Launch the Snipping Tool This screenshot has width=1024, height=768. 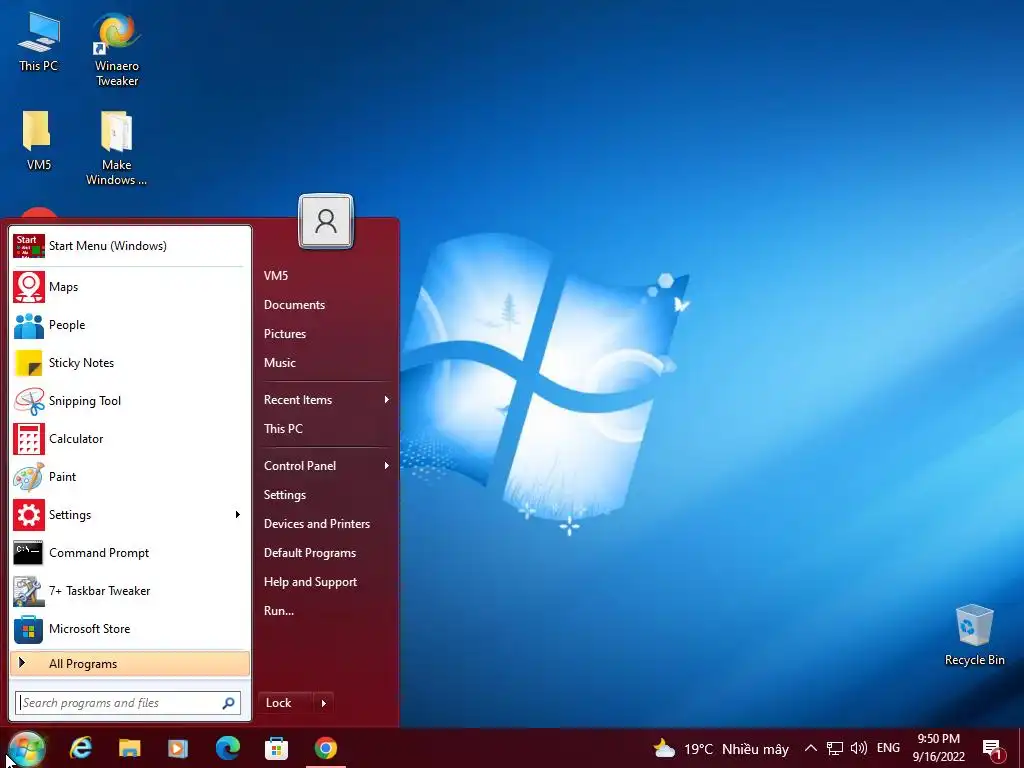(x=131, y=400)
